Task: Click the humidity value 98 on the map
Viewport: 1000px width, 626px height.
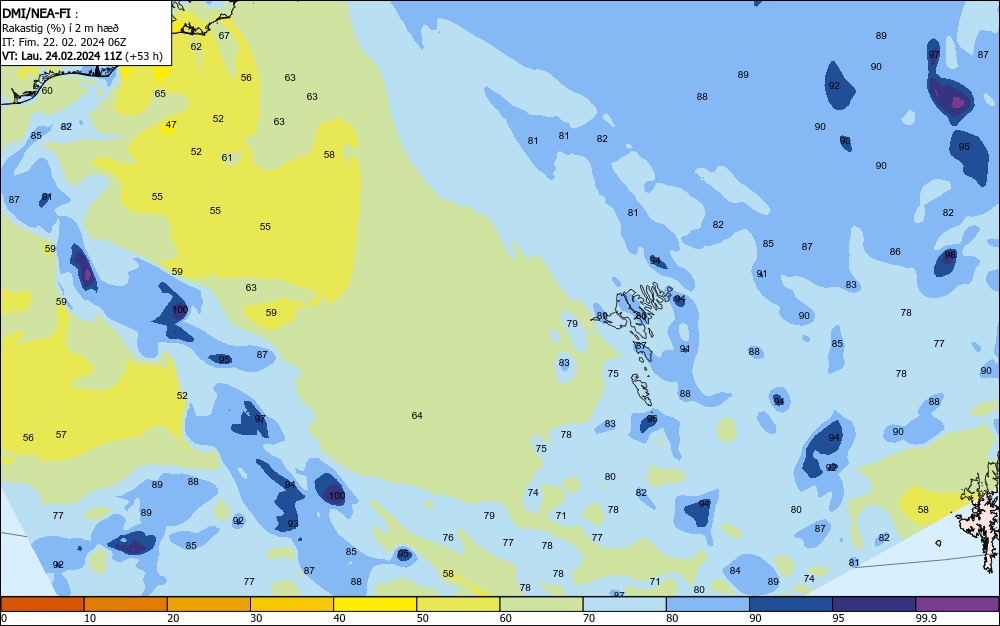Action: tap(950, 254)
